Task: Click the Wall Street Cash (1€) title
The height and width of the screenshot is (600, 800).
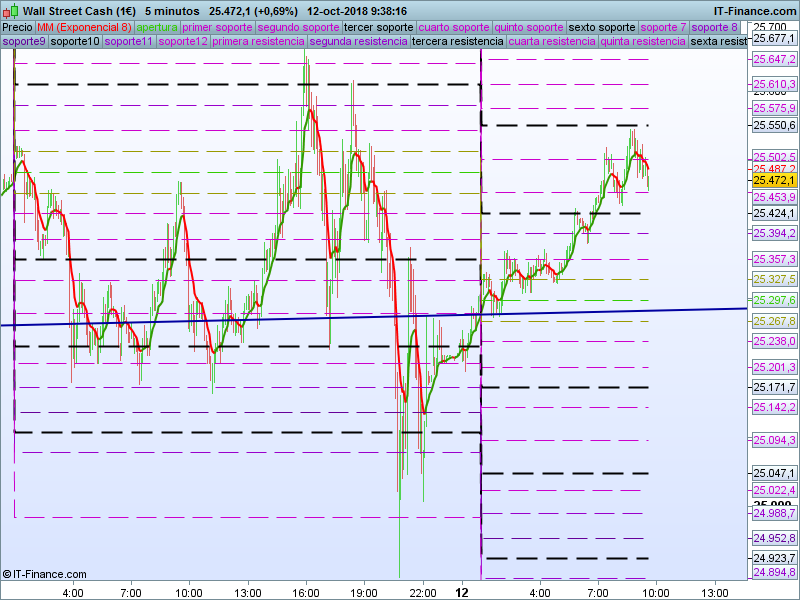Action: (79, 11)
